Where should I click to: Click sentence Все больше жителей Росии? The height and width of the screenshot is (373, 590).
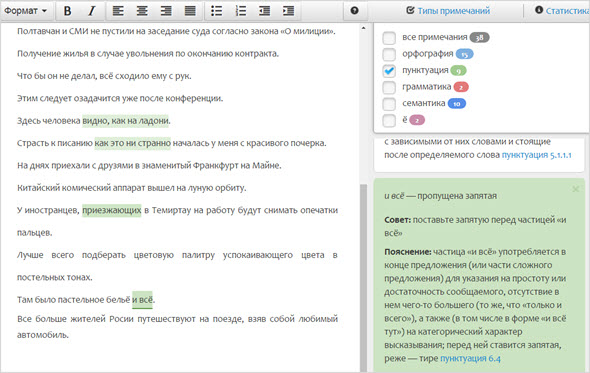click(x=177, y=326)
